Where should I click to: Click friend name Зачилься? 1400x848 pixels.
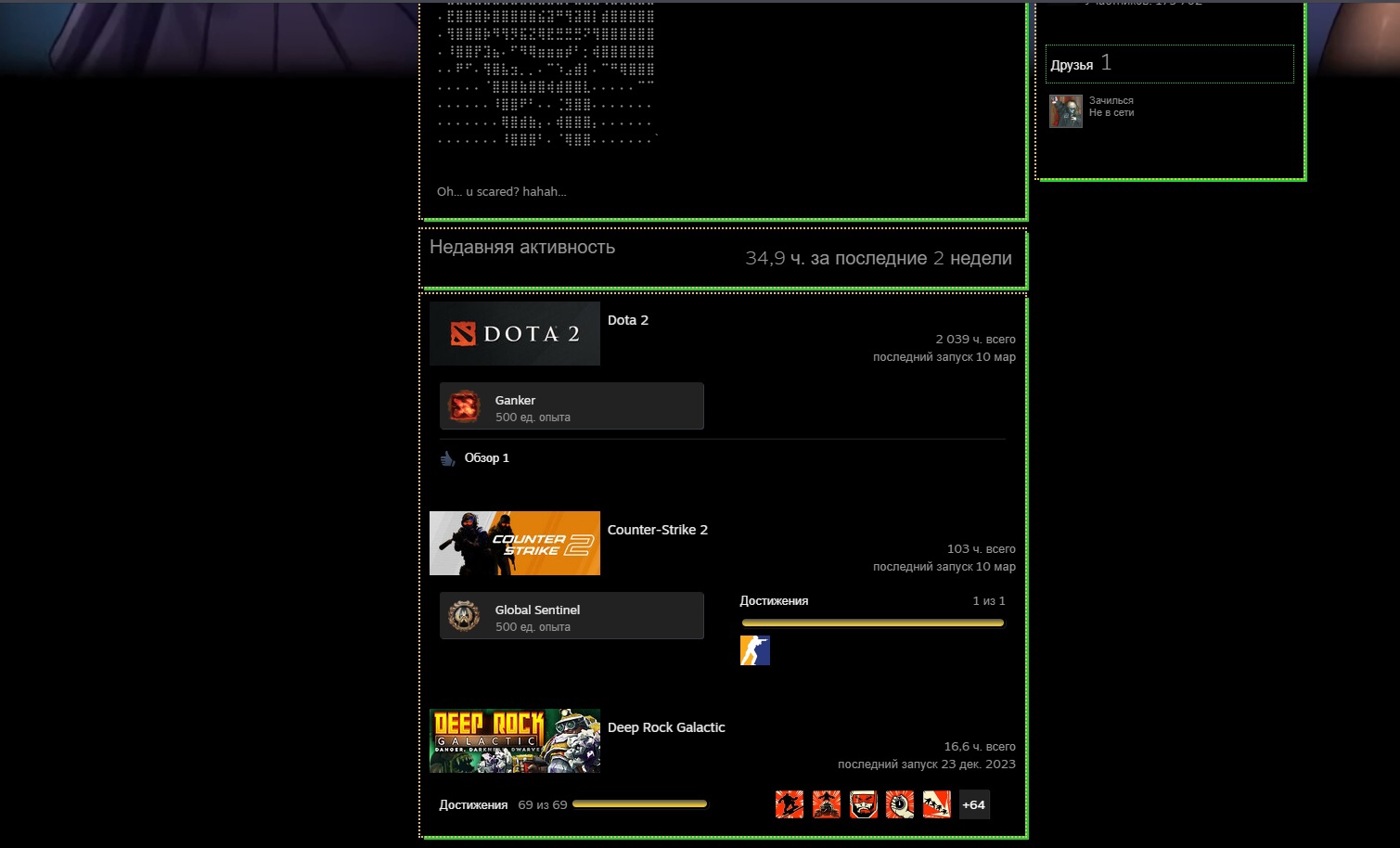(x=1111, y=100)
